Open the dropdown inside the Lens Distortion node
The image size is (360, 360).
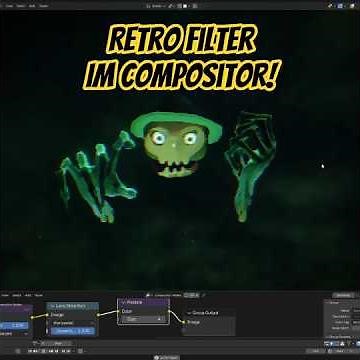point(72,323)
